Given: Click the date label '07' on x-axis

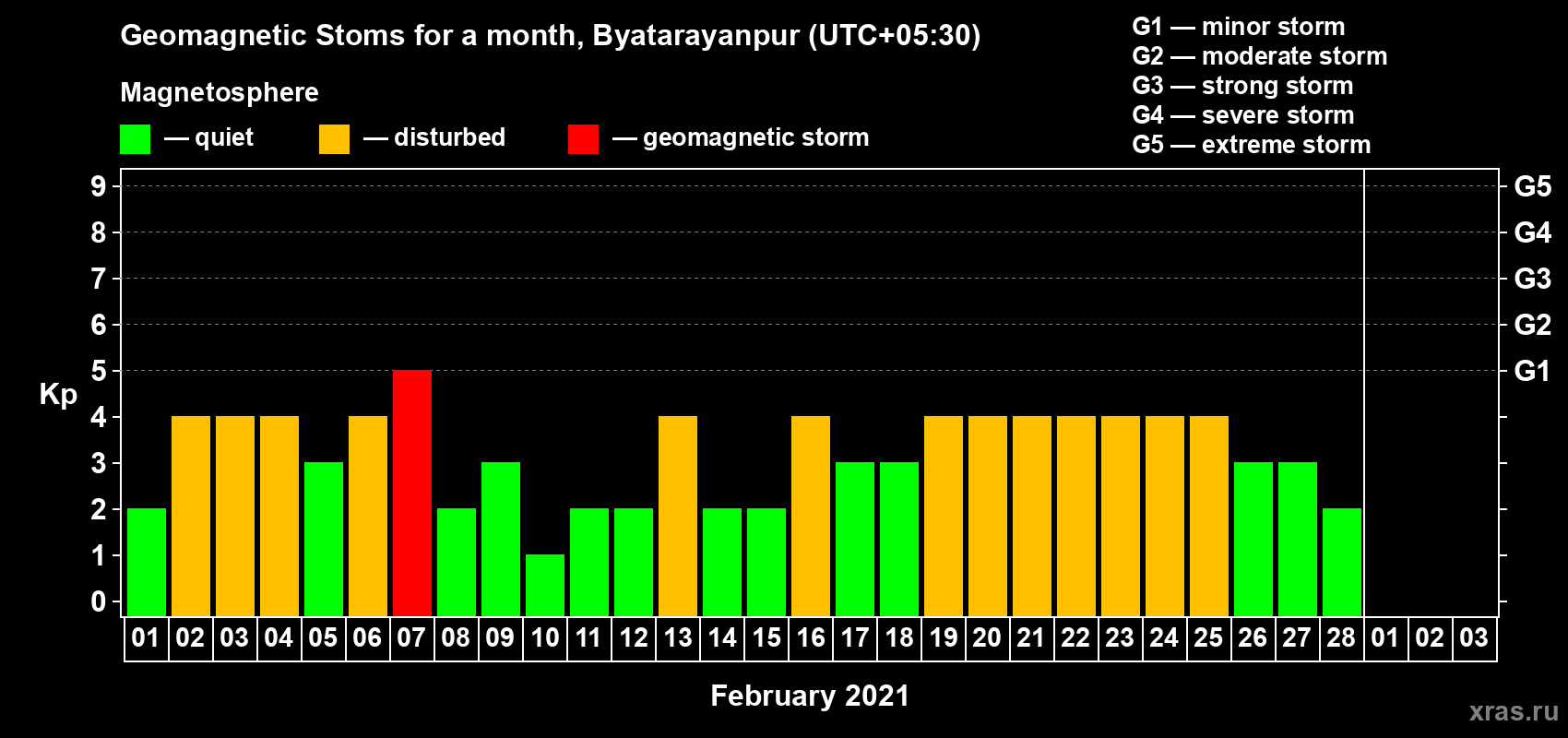Looking at the screenshot, I should [411, 637].
